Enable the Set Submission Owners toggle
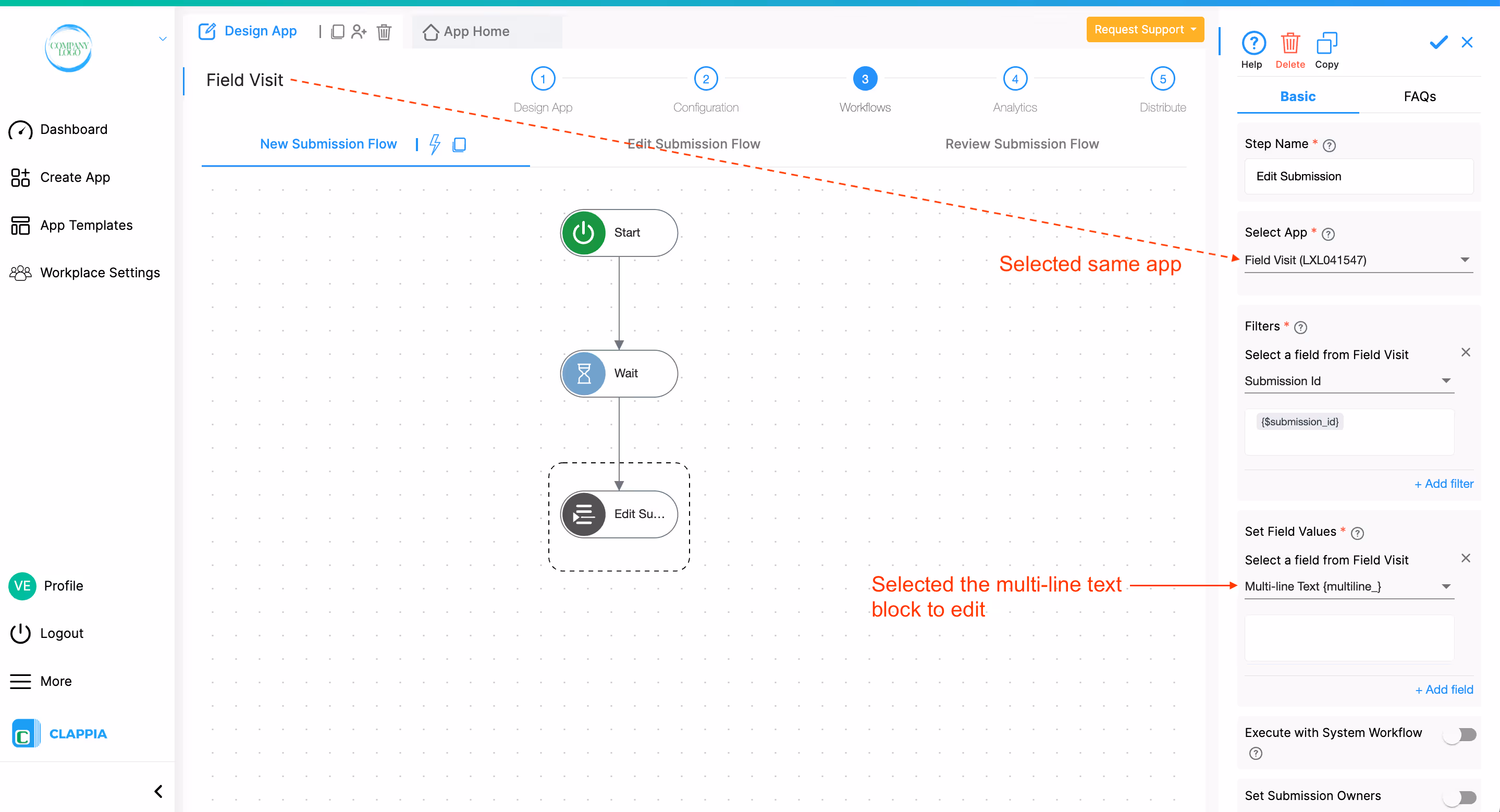The image size is (1500, 812). point(1460,796)
